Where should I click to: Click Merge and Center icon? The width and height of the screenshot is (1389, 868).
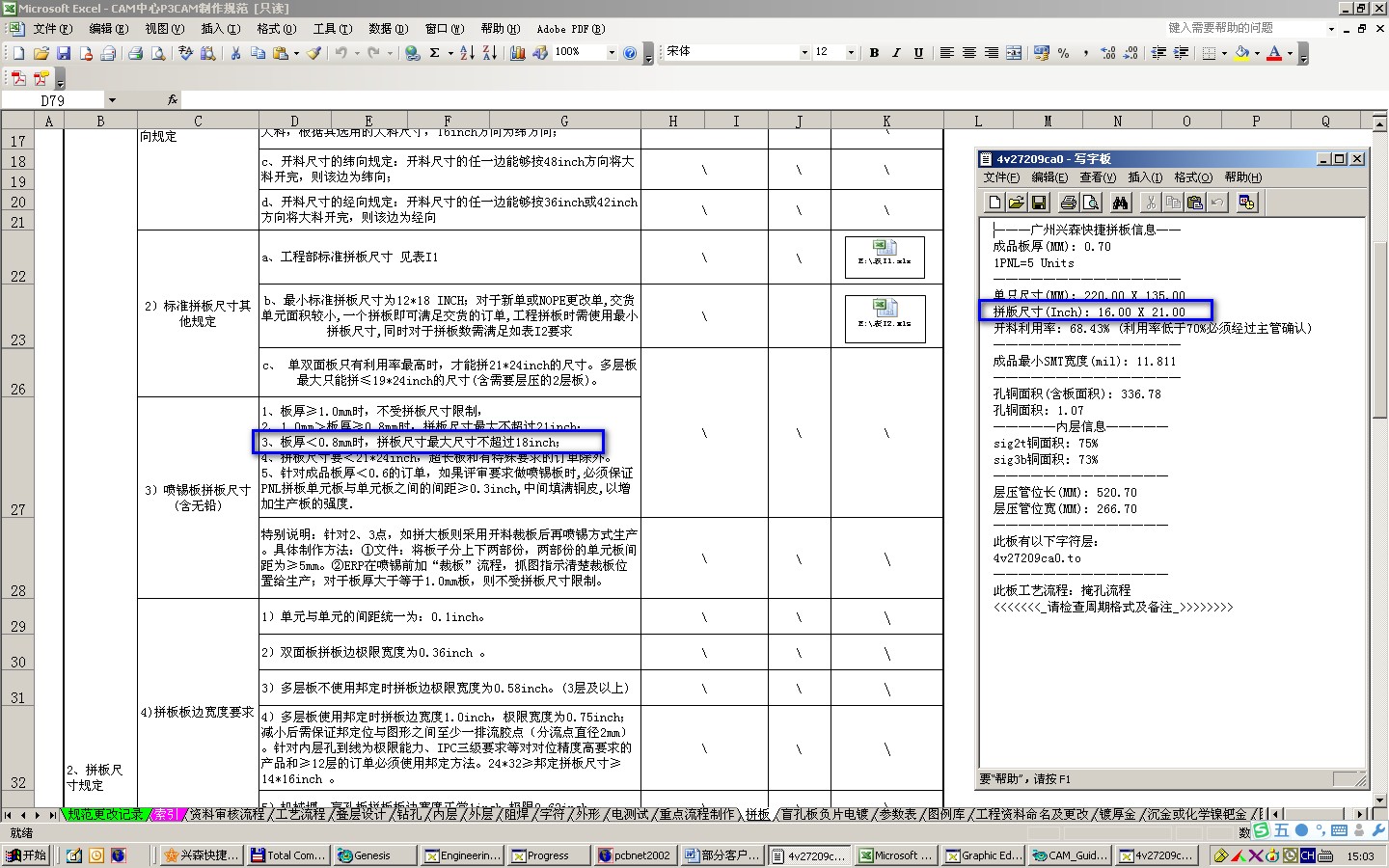coord(1014,53)
